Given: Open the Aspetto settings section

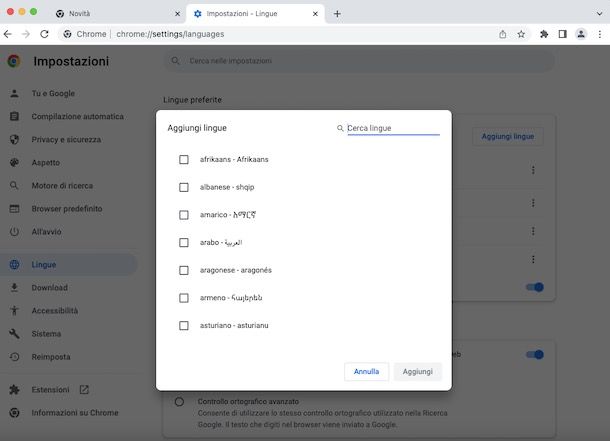Looking at the screenshot, I should (46, 163).
